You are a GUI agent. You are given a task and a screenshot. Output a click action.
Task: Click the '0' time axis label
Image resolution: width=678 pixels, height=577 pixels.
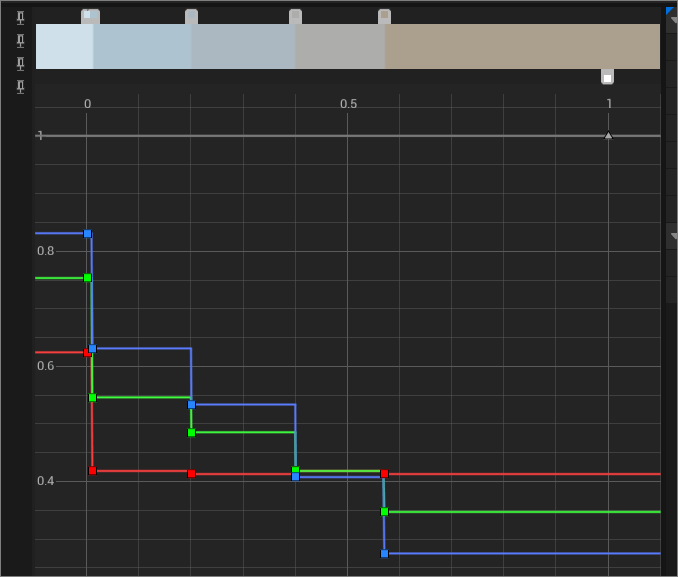tap(87, 104)
